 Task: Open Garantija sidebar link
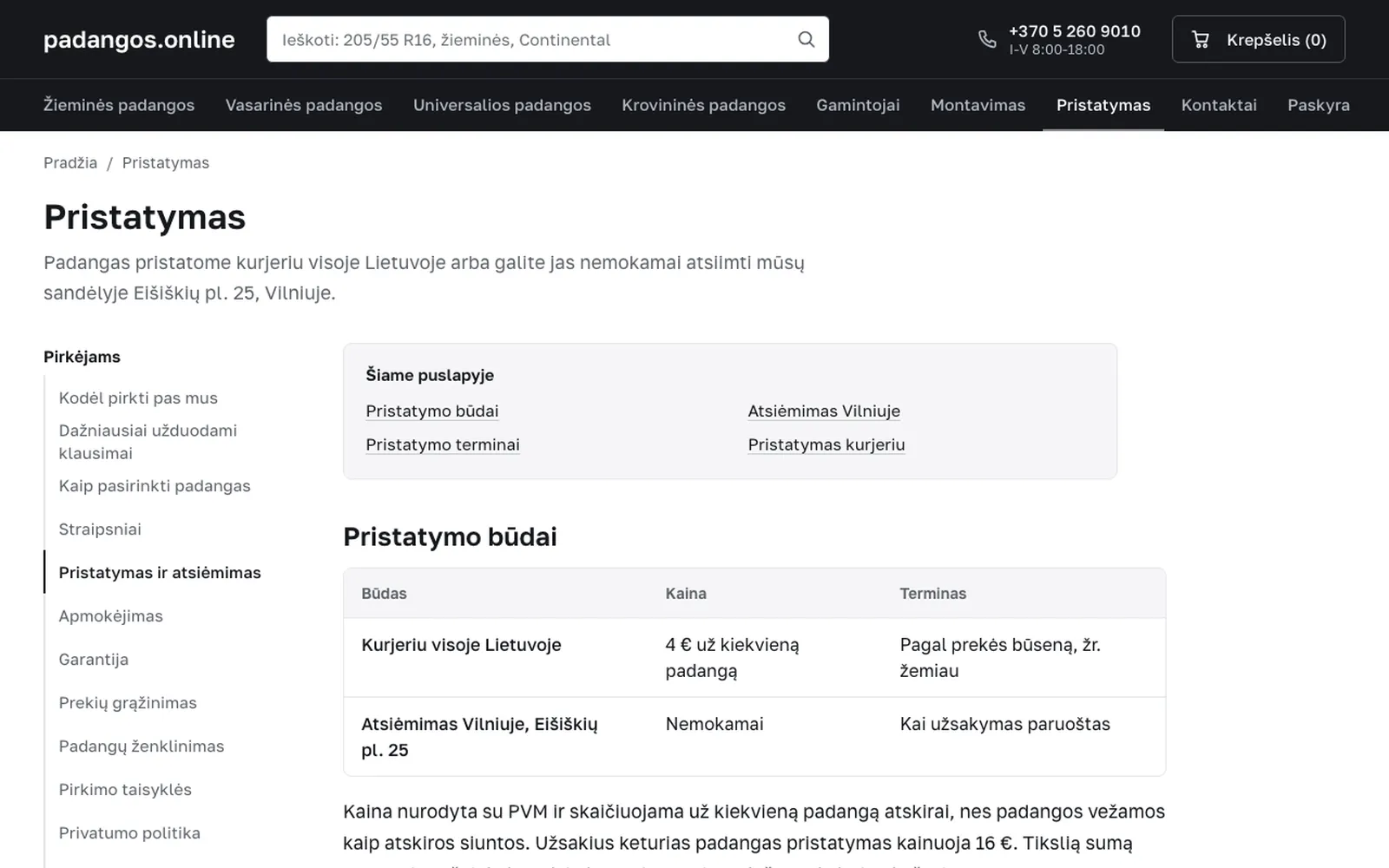[94, 660]
